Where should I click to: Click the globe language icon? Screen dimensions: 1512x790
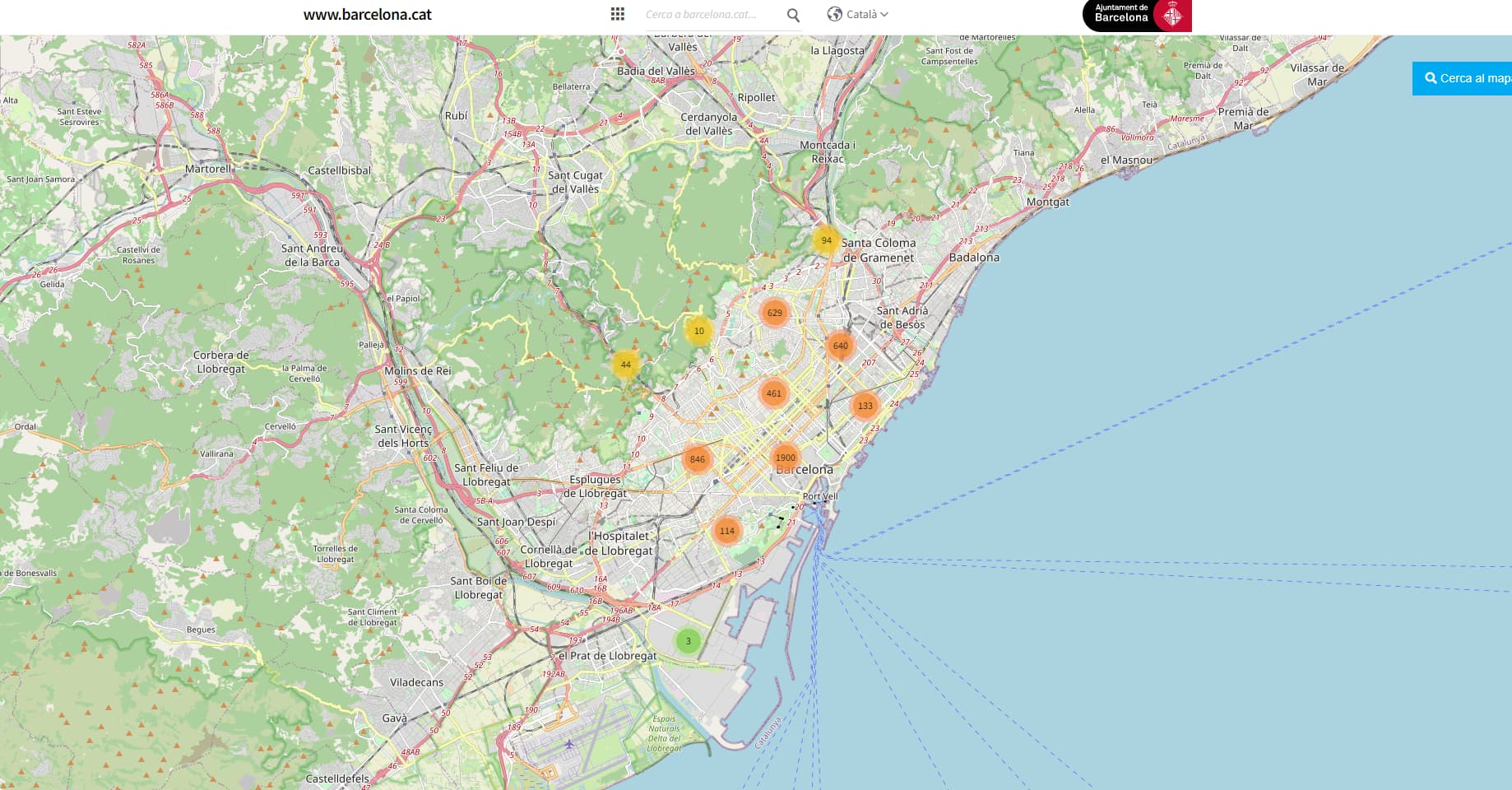pyautogui.click(x=834, y=14)
